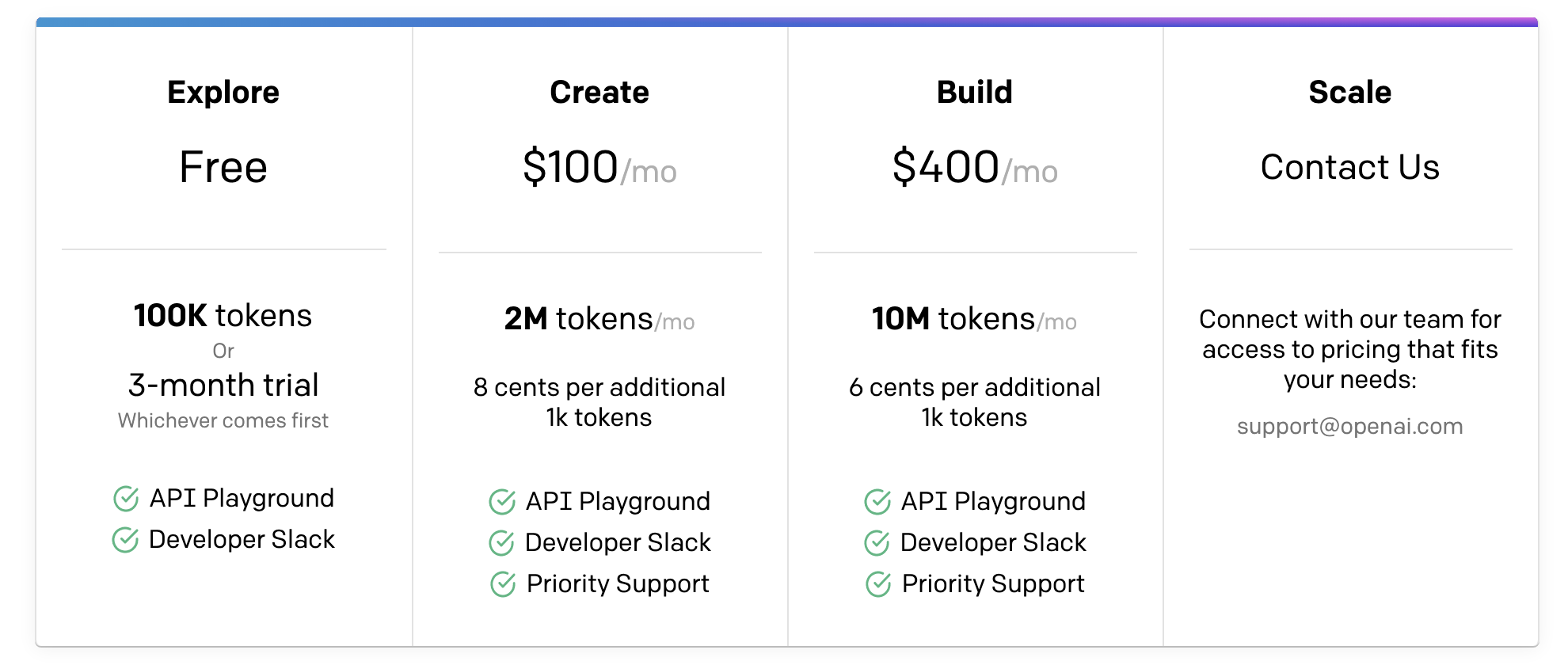This screenshot has height=665, width=1568.
Task: Click the checkmark icon beside Explore's API Playground
Action: [126, 499]
